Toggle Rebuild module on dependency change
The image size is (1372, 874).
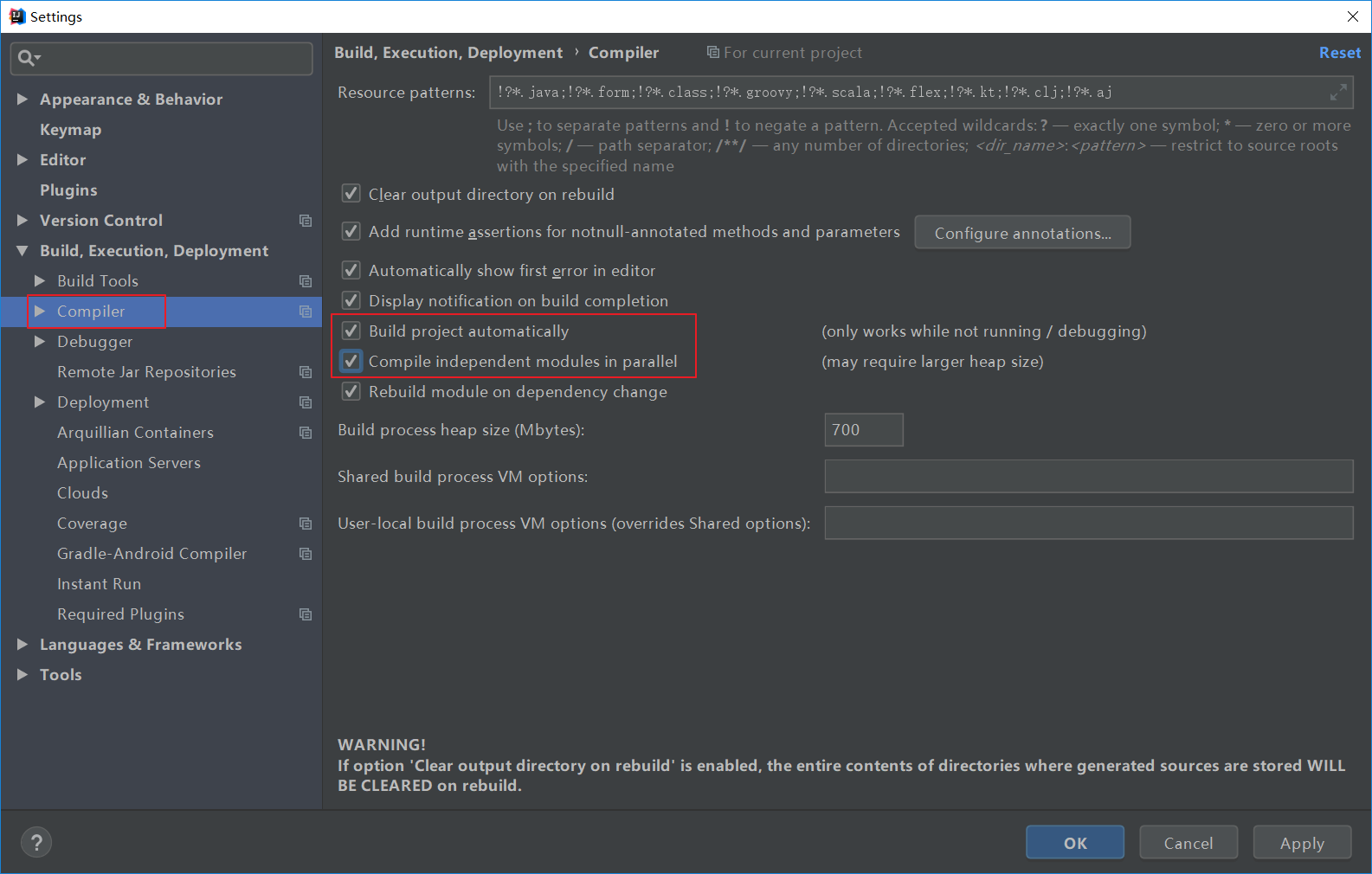click(x=351, y=391)
